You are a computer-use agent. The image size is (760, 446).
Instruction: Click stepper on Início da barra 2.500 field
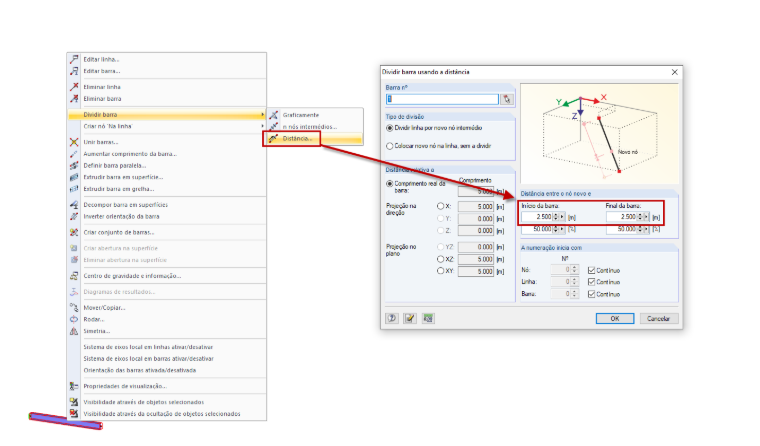[x=556, y=217]
